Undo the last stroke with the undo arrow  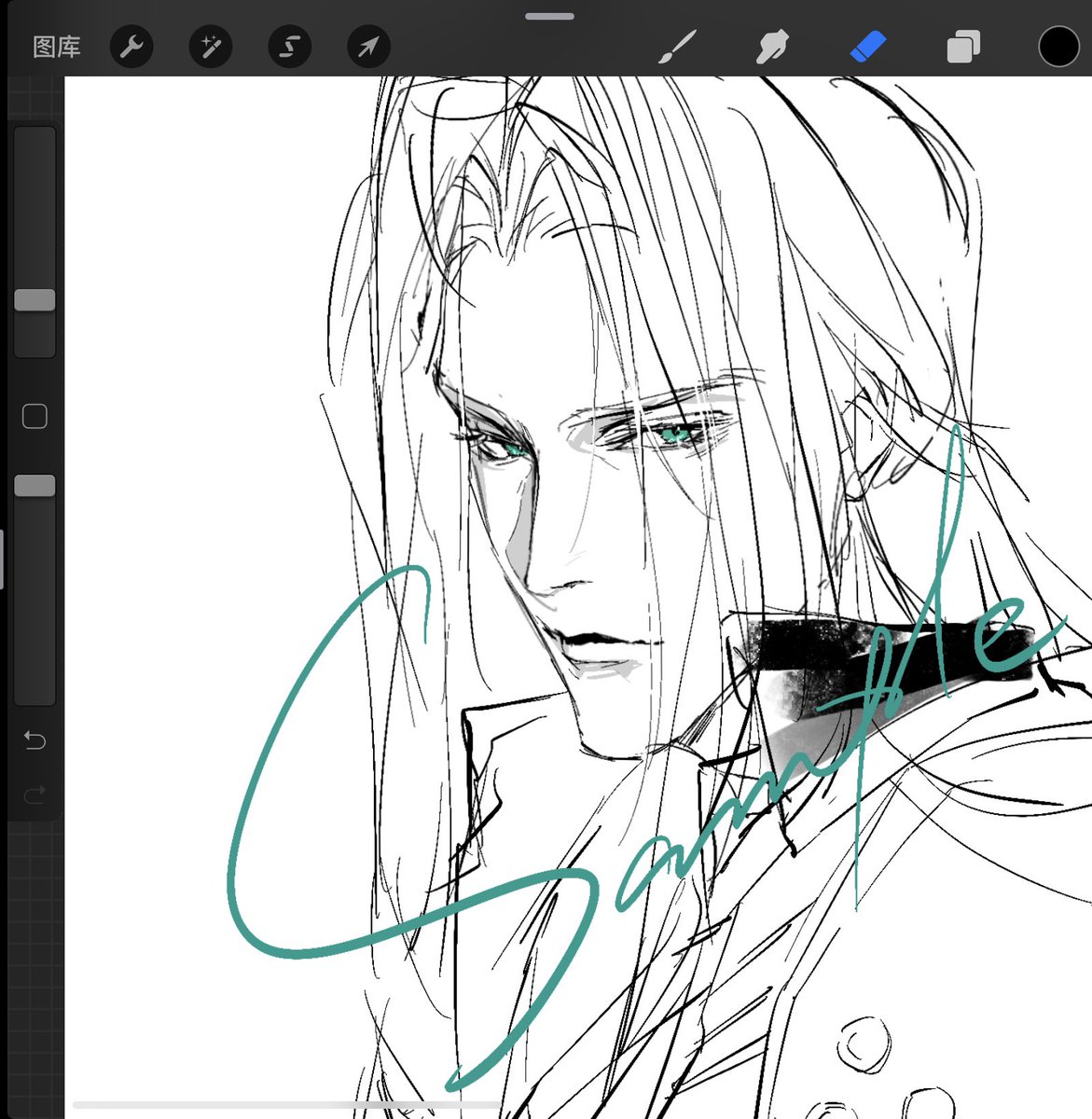(x=35, y=740)
